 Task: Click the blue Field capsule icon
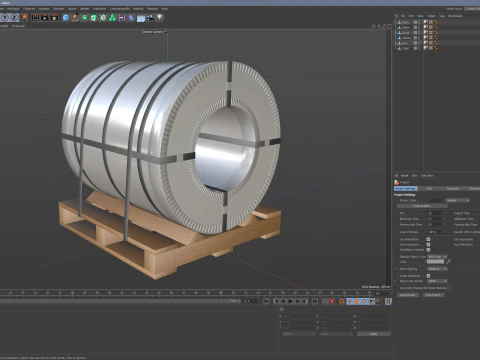pyautogui.click(x=131, y=17)
